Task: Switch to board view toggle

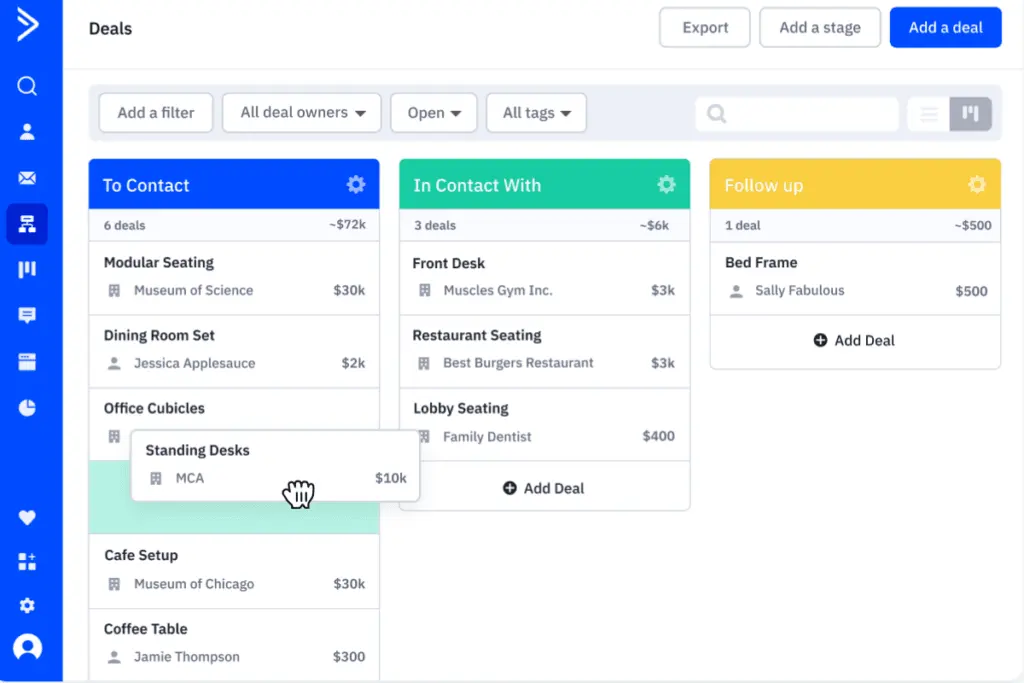Action: click(970, 114)
